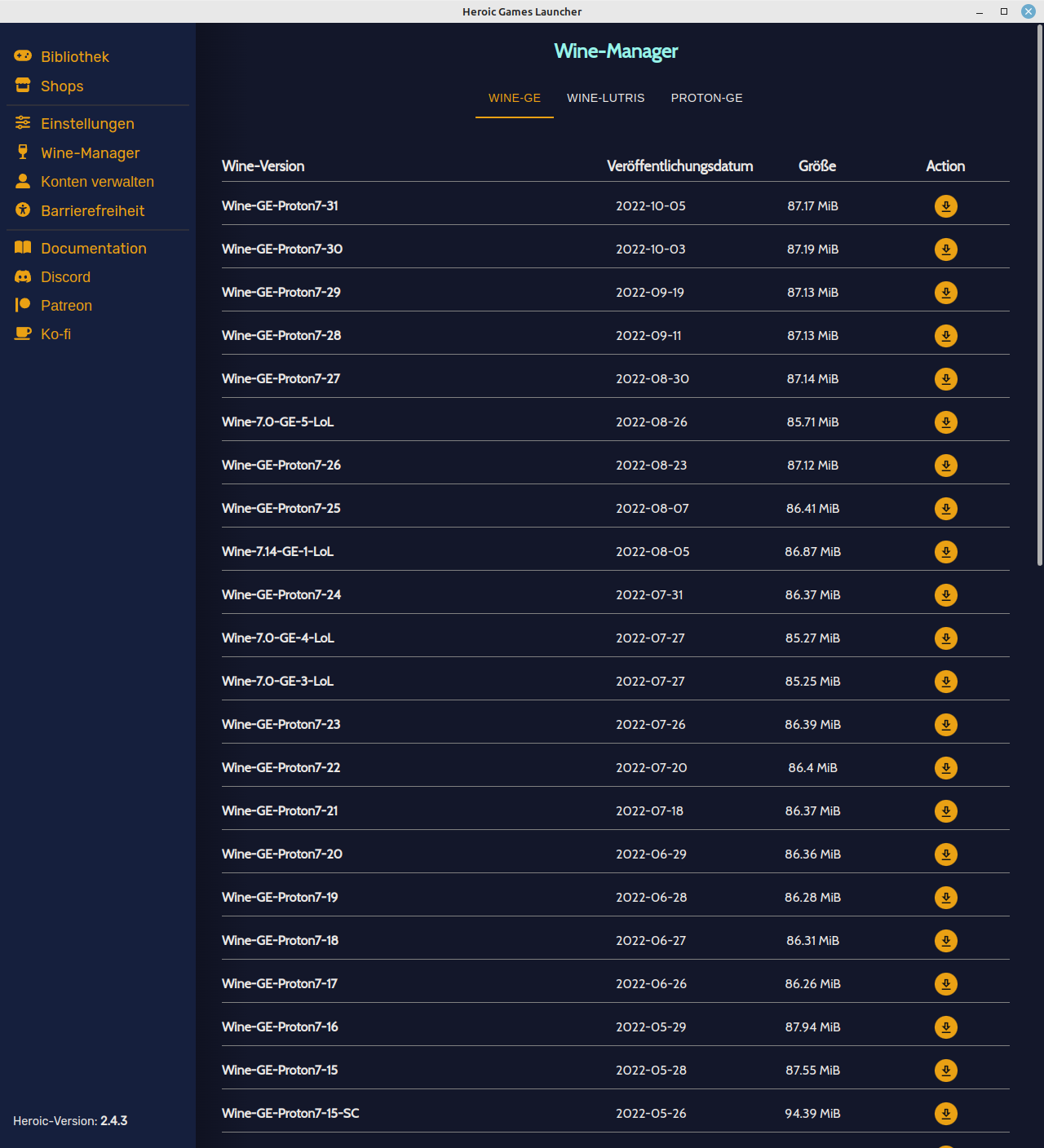Download Wine-GE-Proton7-25
Image resolution: width=1044 pixels, height=1148 pixels.
tap(946, 509)
